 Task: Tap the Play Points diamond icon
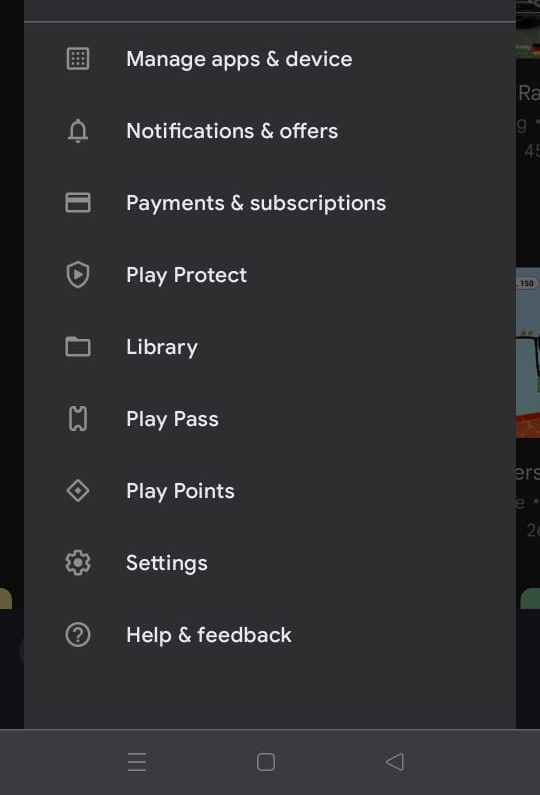[x=78, y=491]
